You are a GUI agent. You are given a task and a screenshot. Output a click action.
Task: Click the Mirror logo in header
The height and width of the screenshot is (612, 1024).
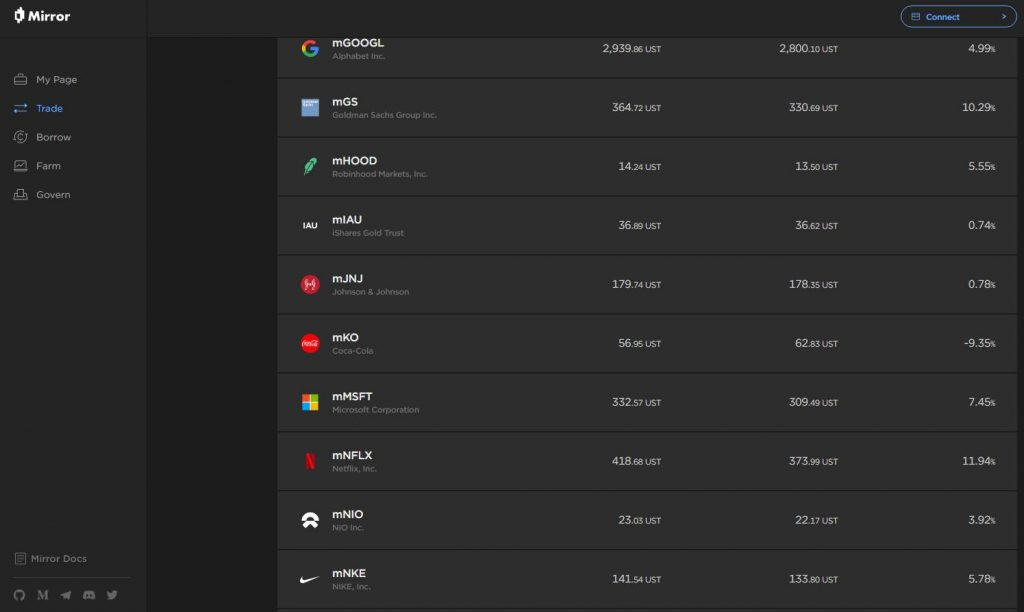42,16
